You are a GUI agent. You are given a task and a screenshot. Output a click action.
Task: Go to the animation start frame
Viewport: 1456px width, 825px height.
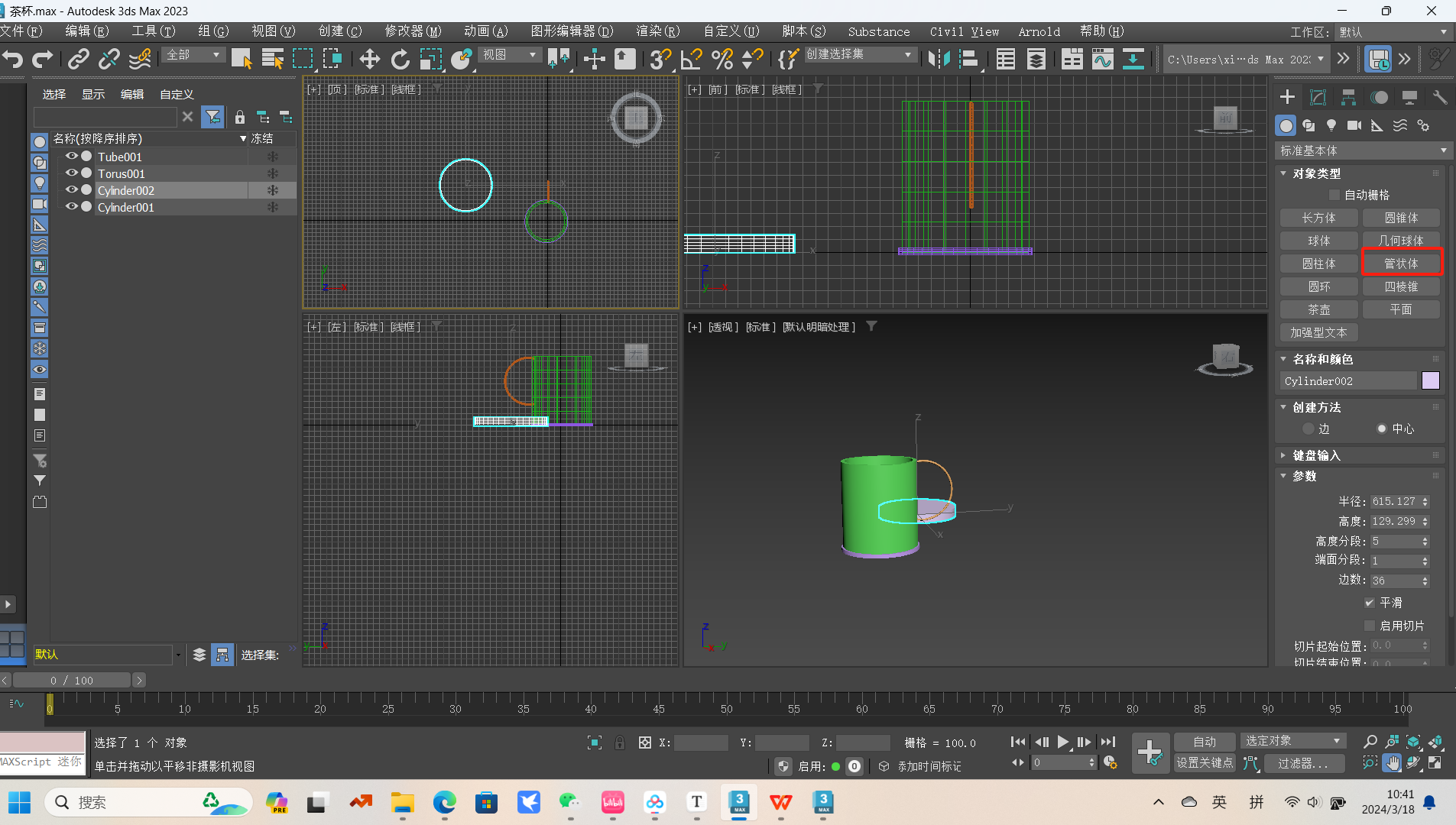(1018, 742)
